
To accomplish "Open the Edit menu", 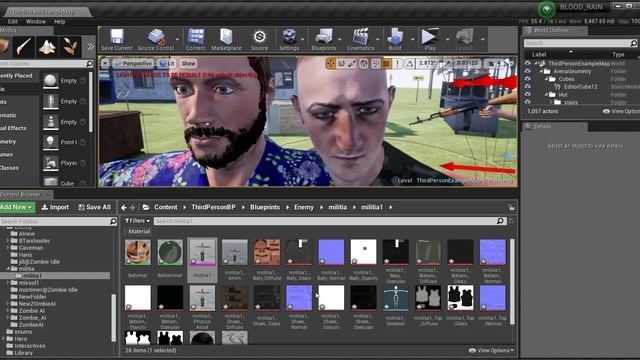I will point(13,22).
